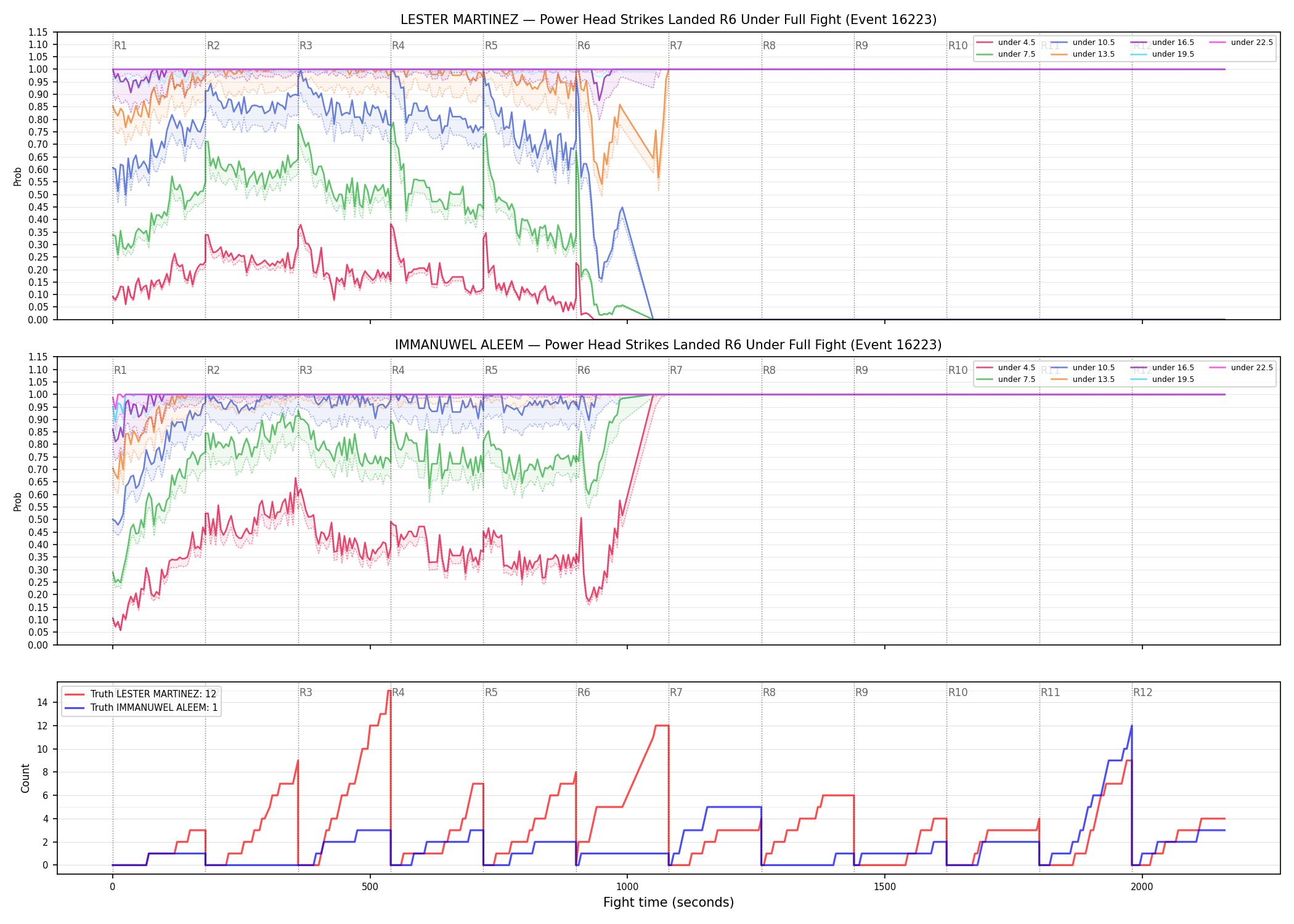Click the R5 round marker in Aleem chart
The height and width of the screenshot is (924, 1294).
click(491, 370)
